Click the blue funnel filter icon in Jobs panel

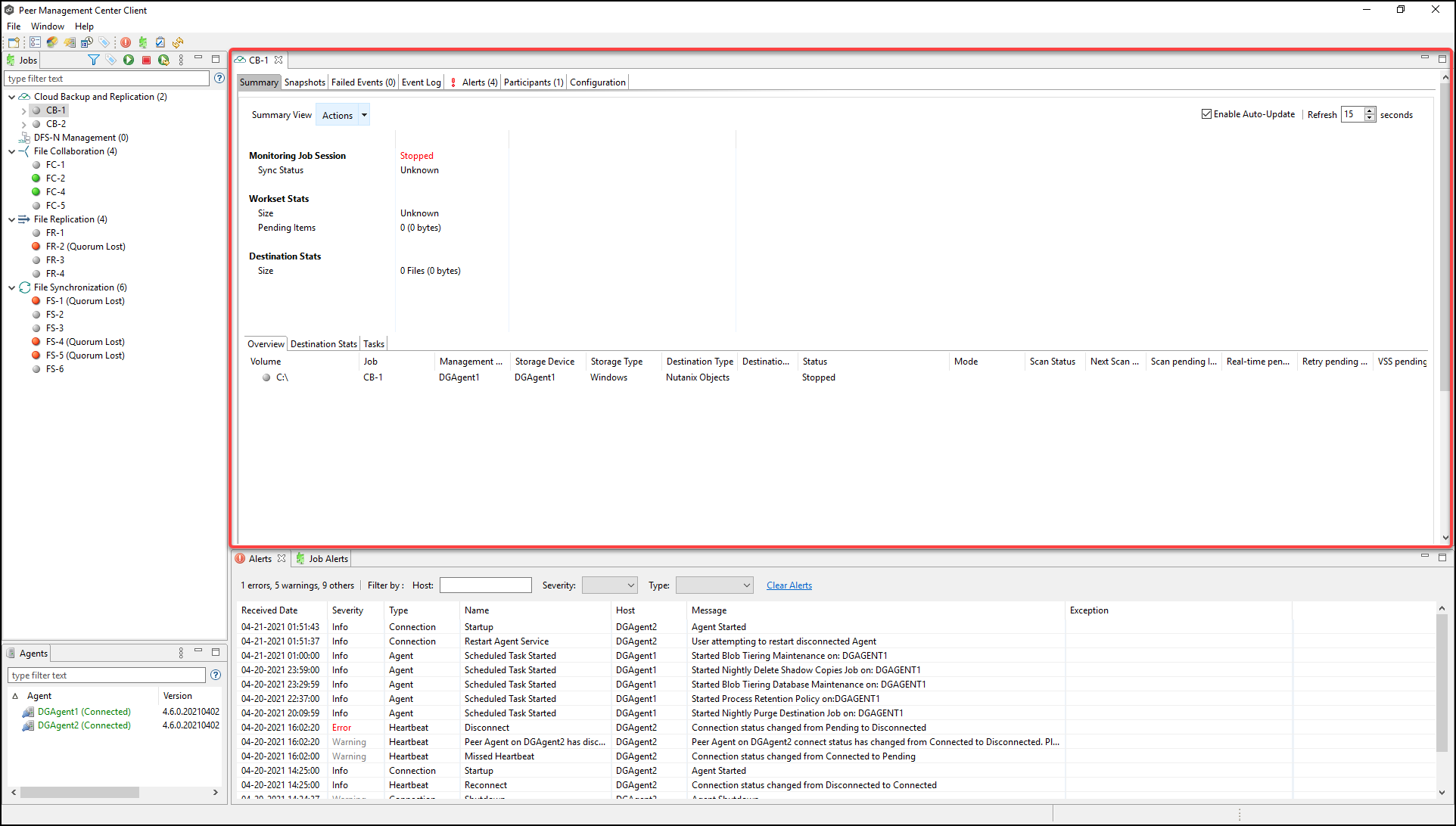[x=93, y=60]
